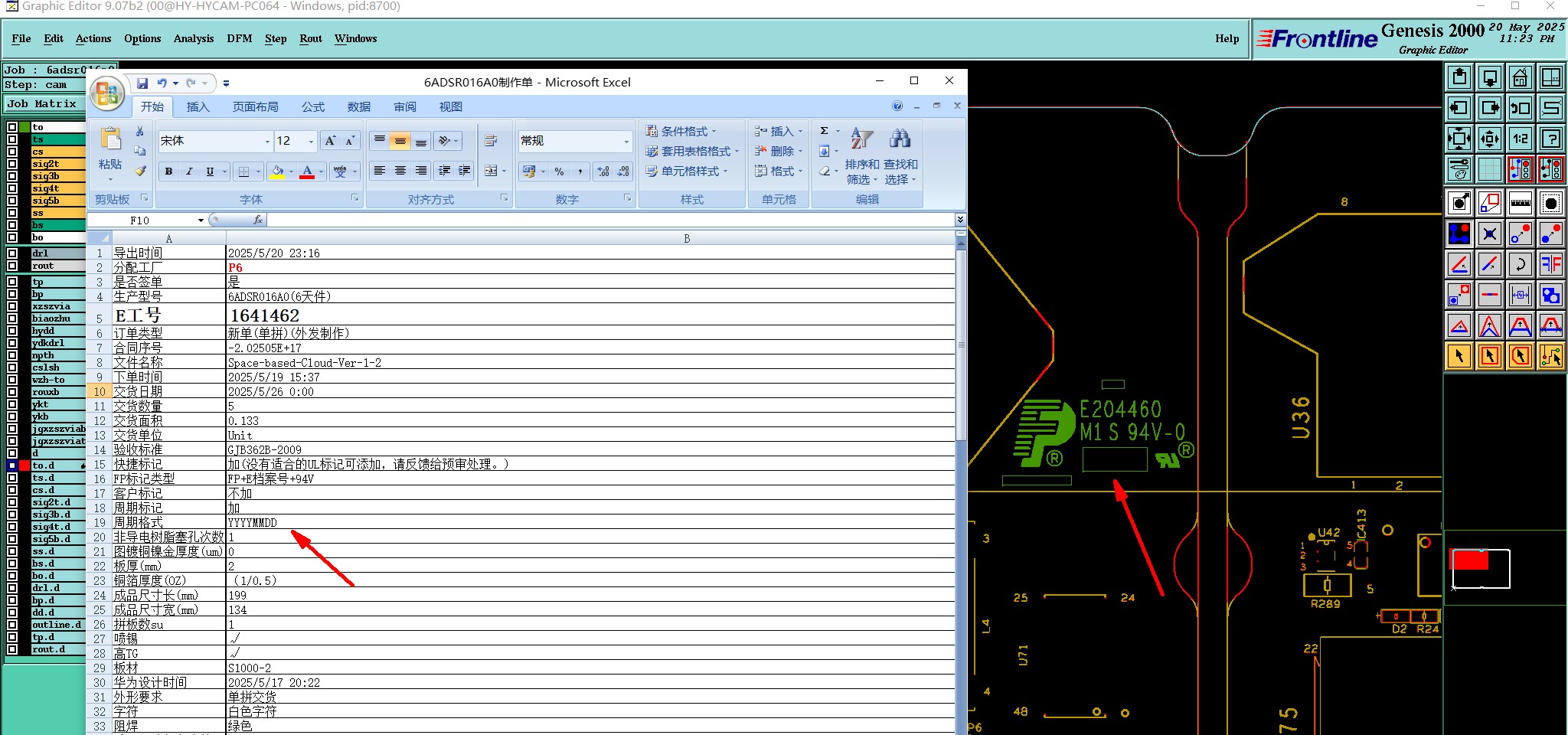Click the pan down arrow icon
Viewport: 1568px width, 735px height.
pyautogui.click(x=1490, y=77)
